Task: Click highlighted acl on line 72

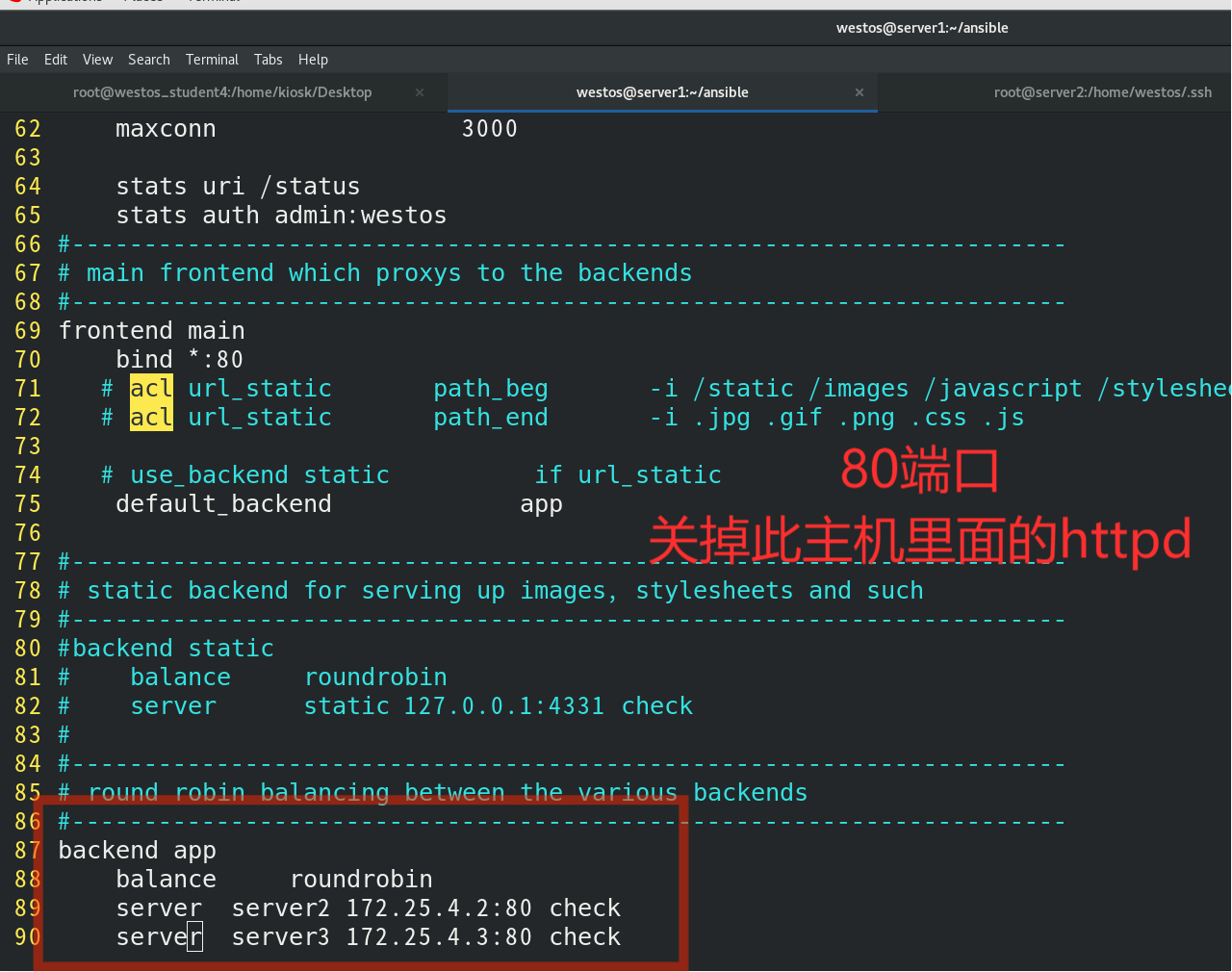Action: (151, 418)
